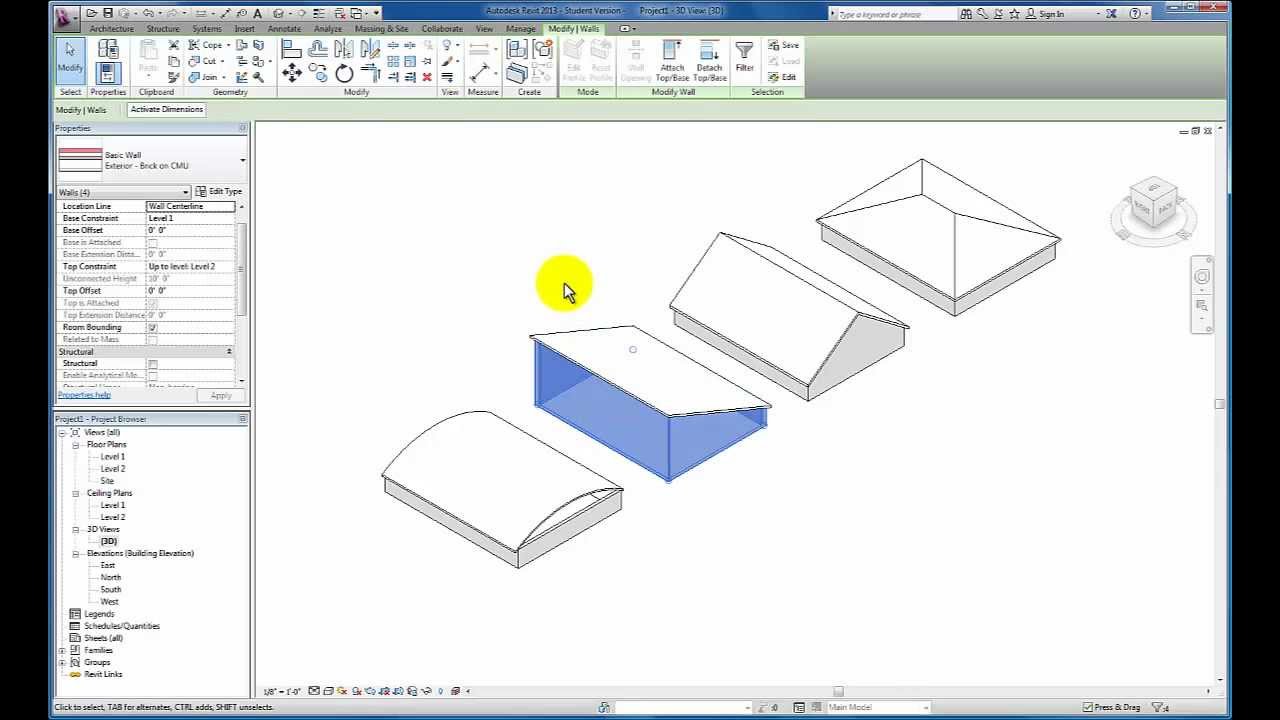Screen dimensions: 1280x720
Task: Click the red Delete X icon
Action: 427,77
